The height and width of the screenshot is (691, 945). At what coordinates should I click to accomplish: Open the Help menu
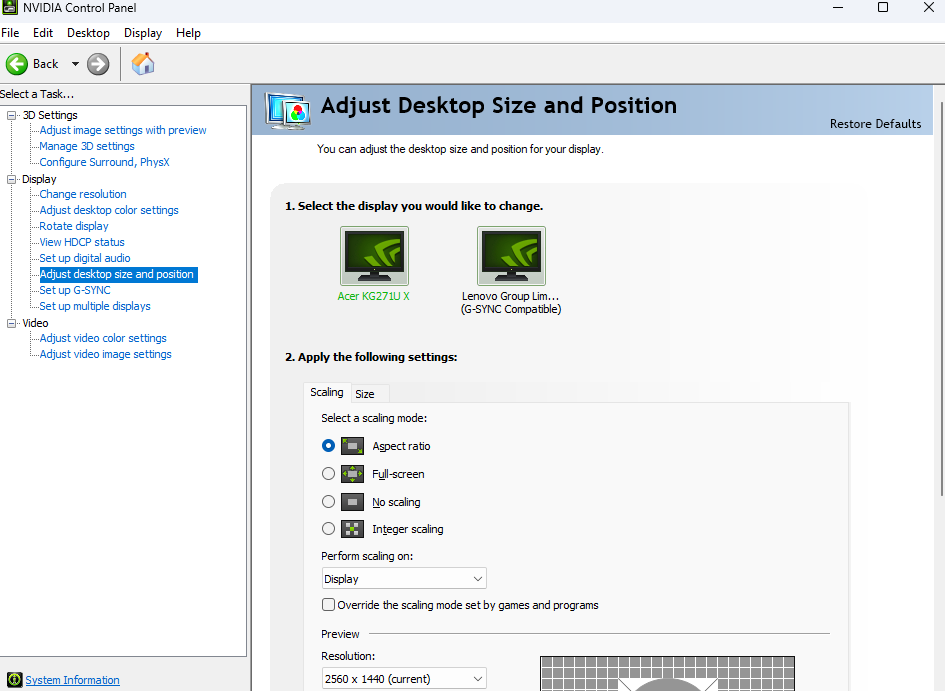tap(188, 33)
